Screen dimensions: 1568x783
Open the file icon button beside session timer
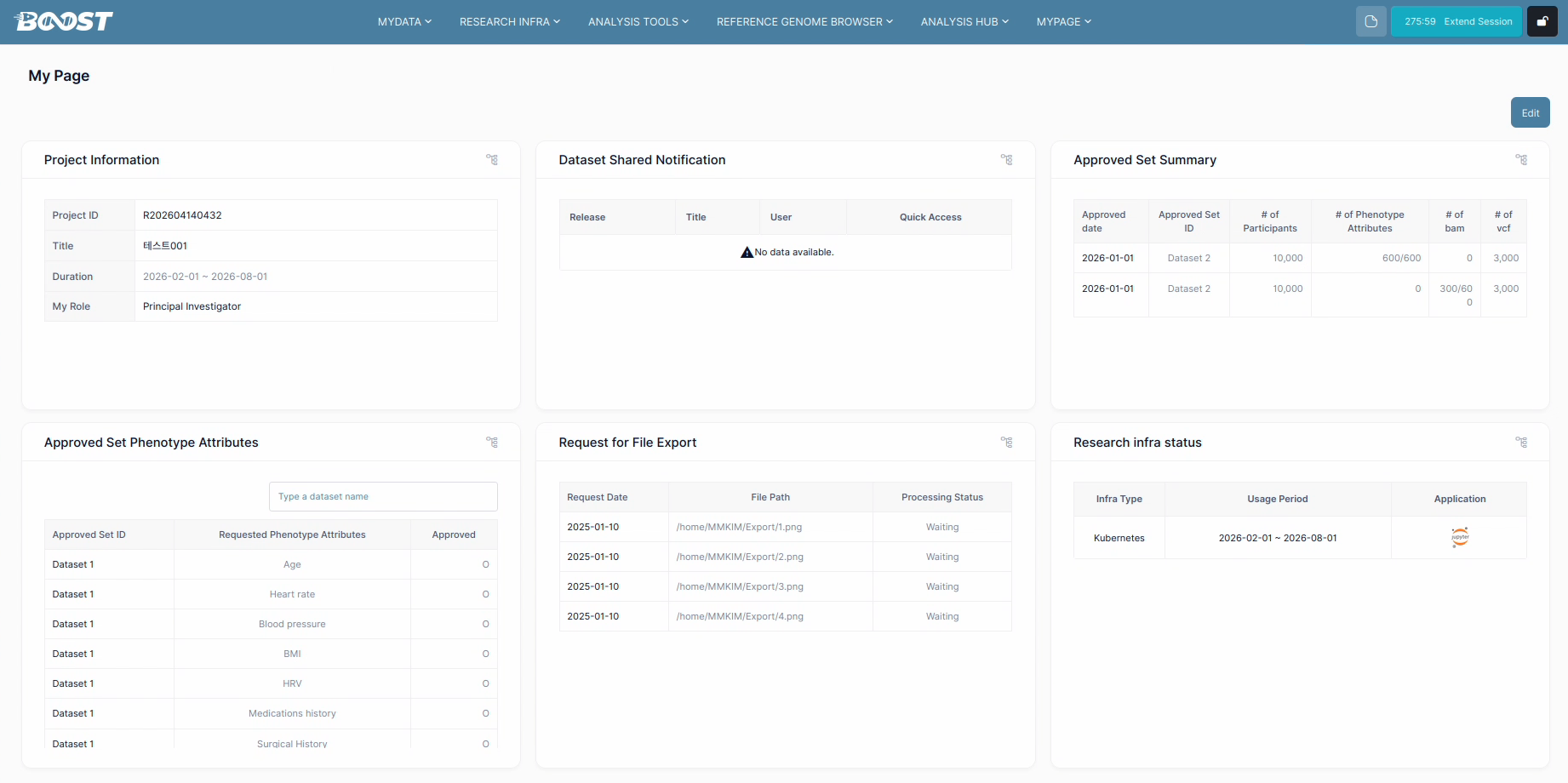pos(1371,21)
